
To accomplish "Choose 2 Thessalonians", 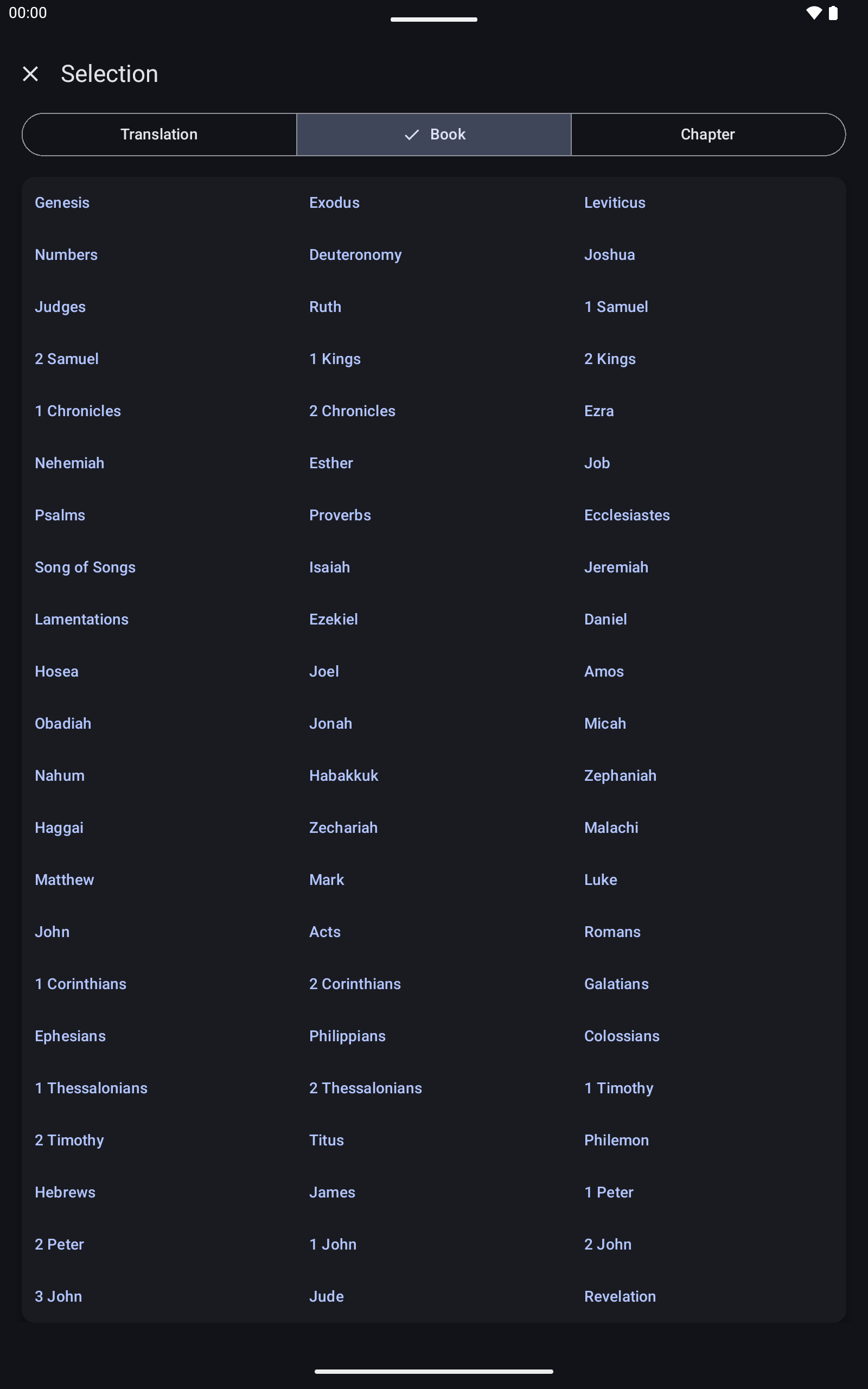I will click(x=366, y=1088).
